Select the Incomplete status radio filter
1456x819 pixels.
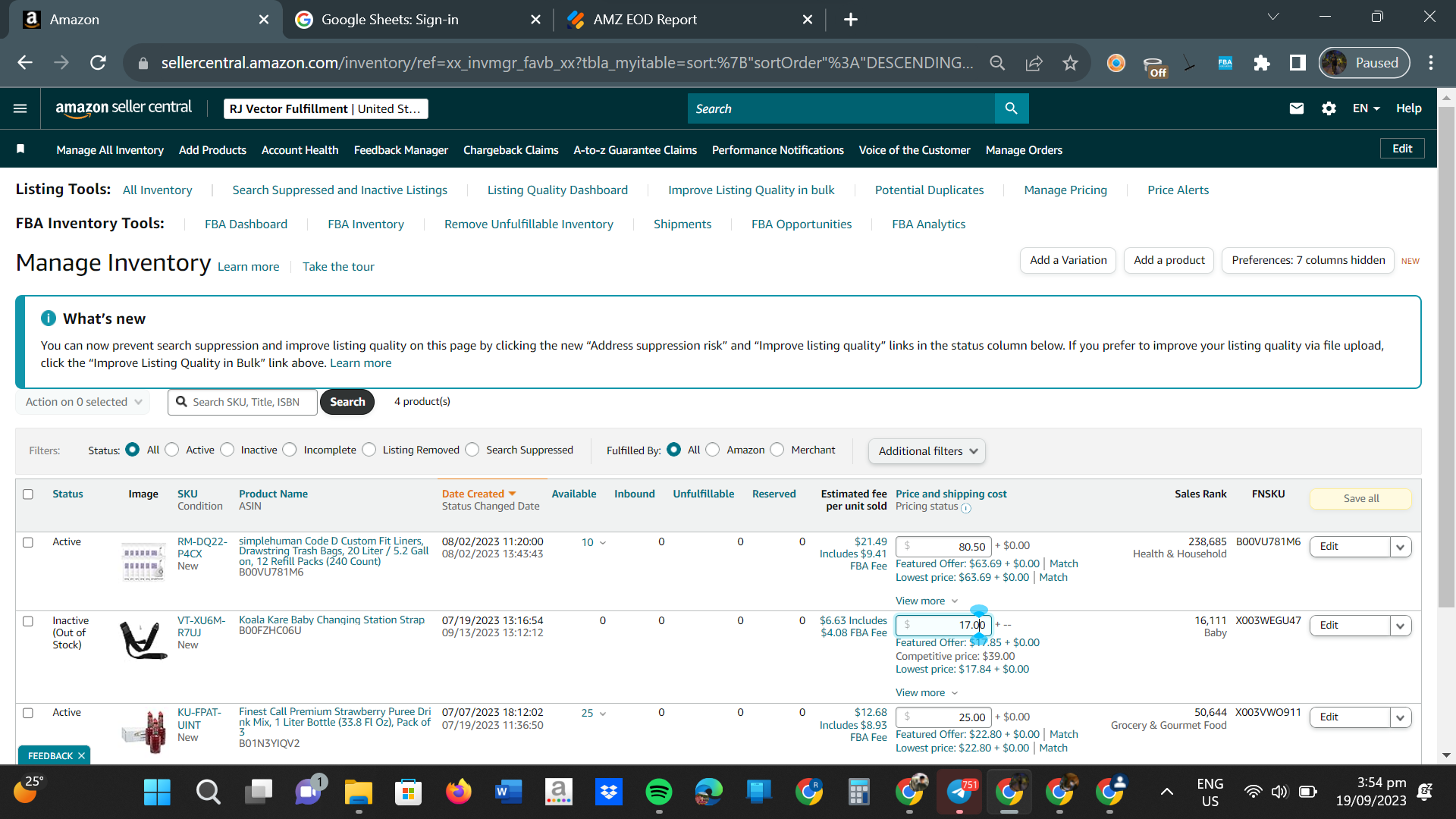(290, 450)
